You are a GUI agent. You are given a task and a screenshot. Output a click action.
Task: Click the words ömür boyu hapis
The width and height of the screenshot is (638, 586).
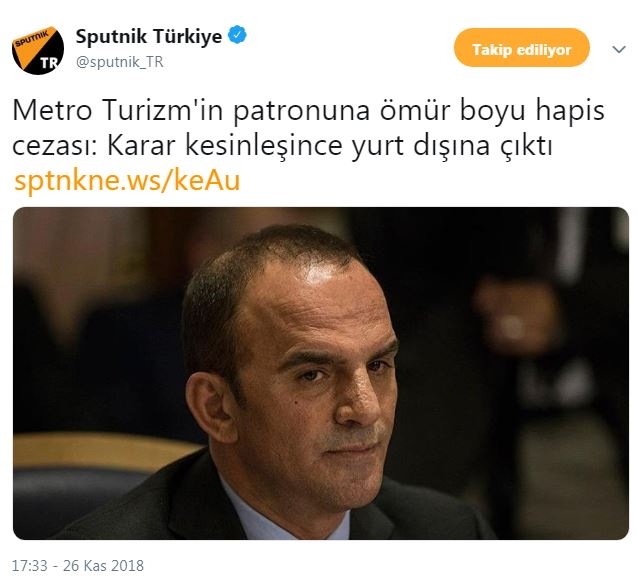(x=492, y=110)
